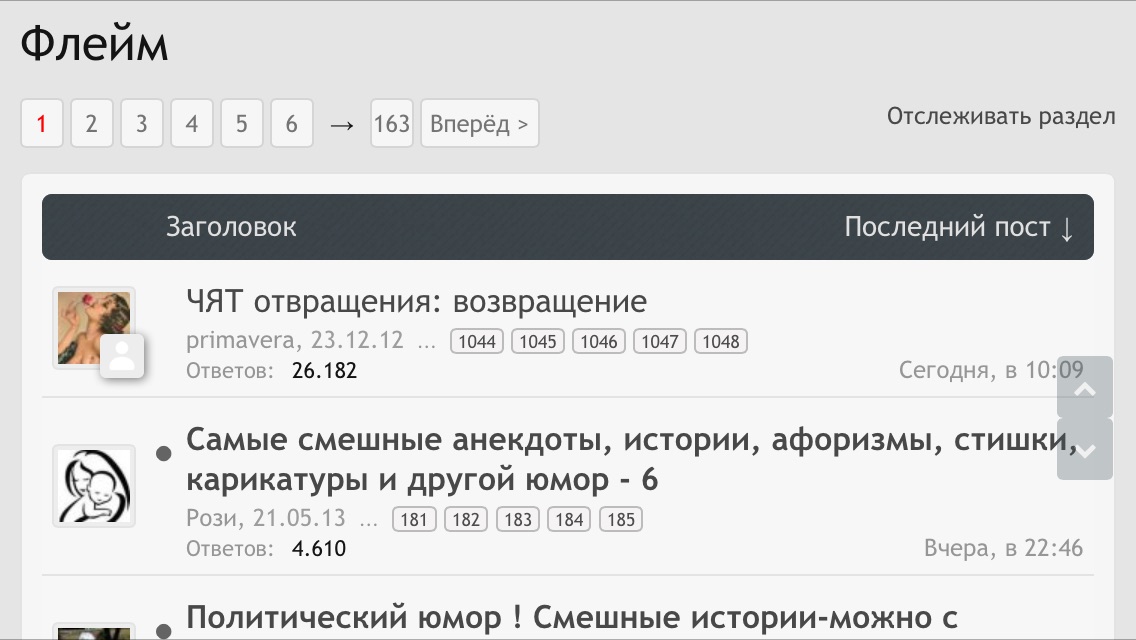
Task: Sort by the Заголовок column header
Action: coord(231,227)
